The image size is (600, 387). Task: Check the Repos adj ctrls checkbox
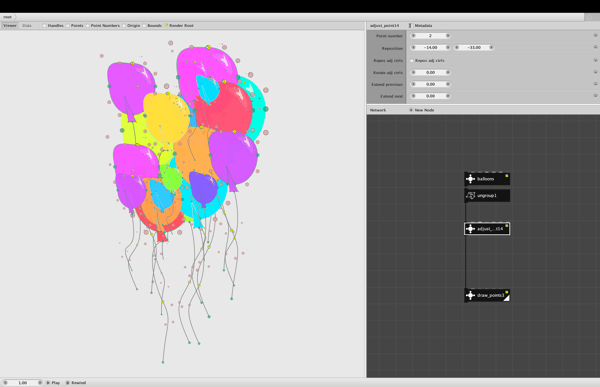point(412,60)
